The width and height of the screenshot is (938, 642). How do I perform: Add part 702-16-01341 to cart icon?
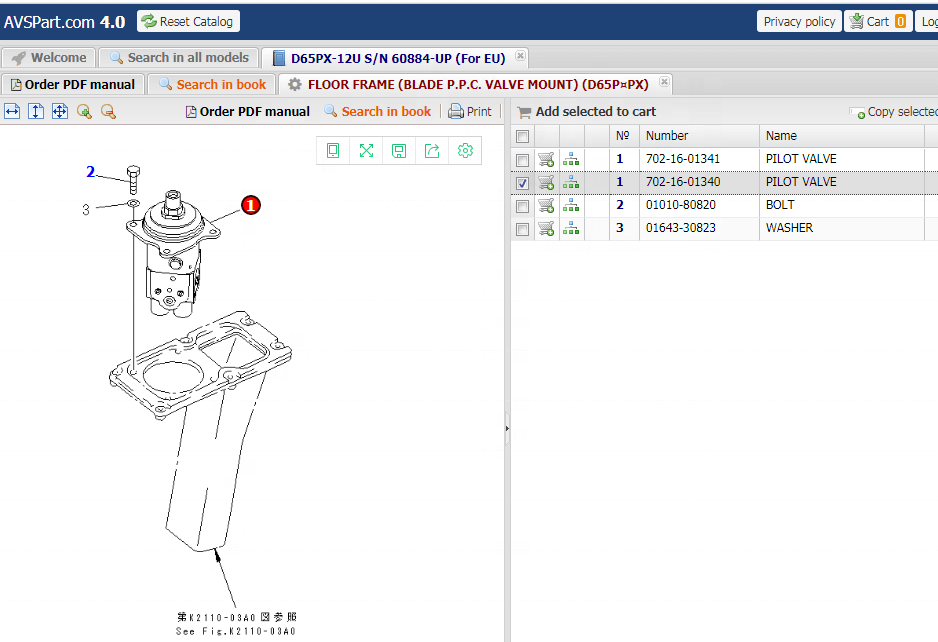[546, 159]
